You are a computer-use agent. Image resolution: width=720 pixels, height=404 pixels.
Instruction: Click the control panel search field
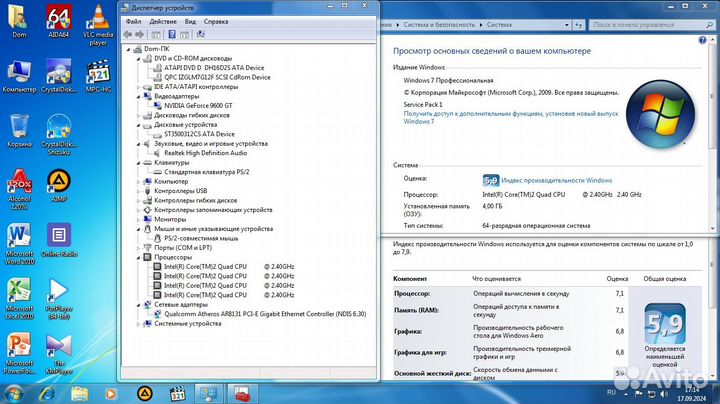pos(652,25)
